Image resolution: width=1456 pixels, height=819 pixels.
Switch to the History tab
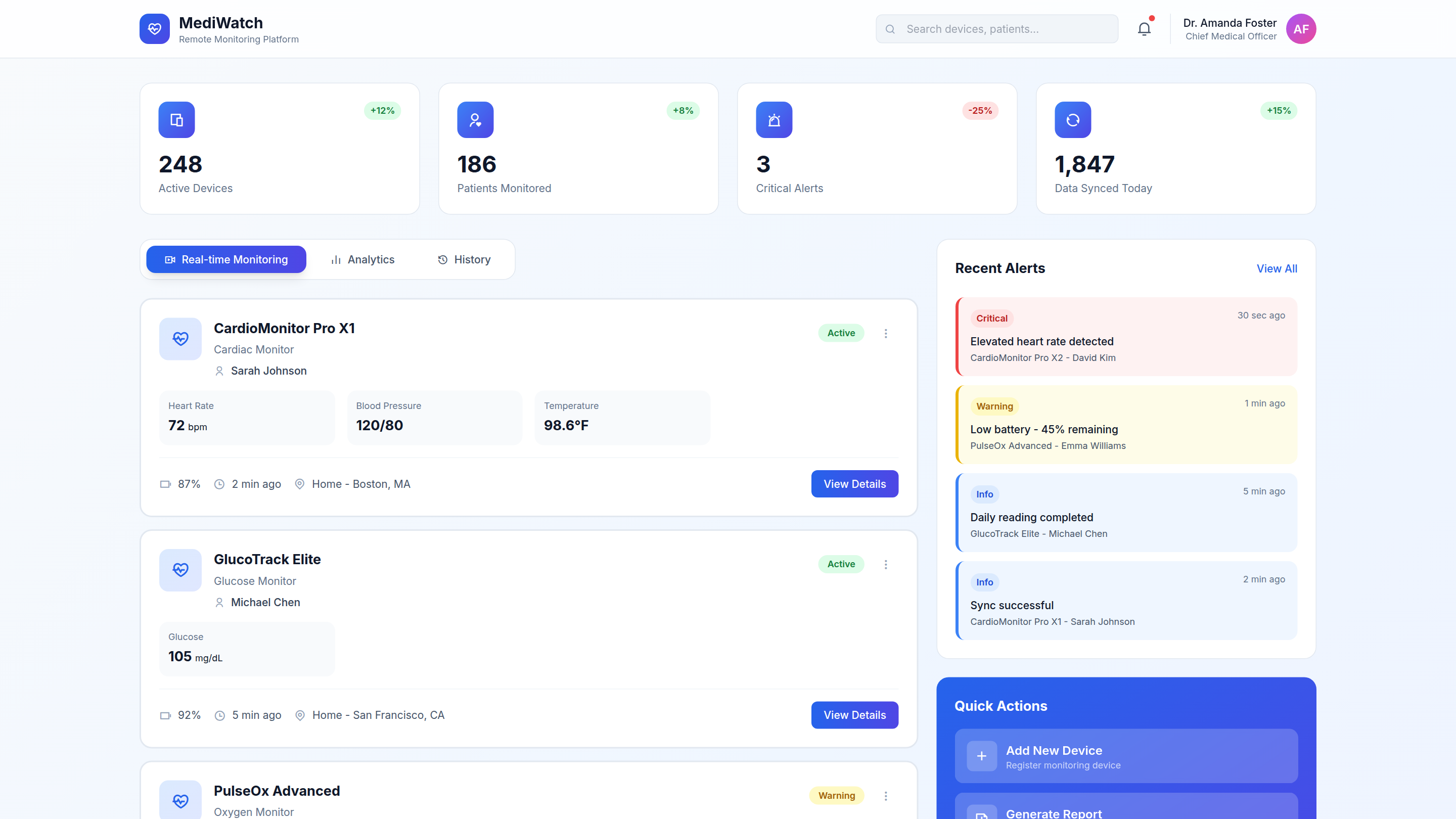(464, 259)
